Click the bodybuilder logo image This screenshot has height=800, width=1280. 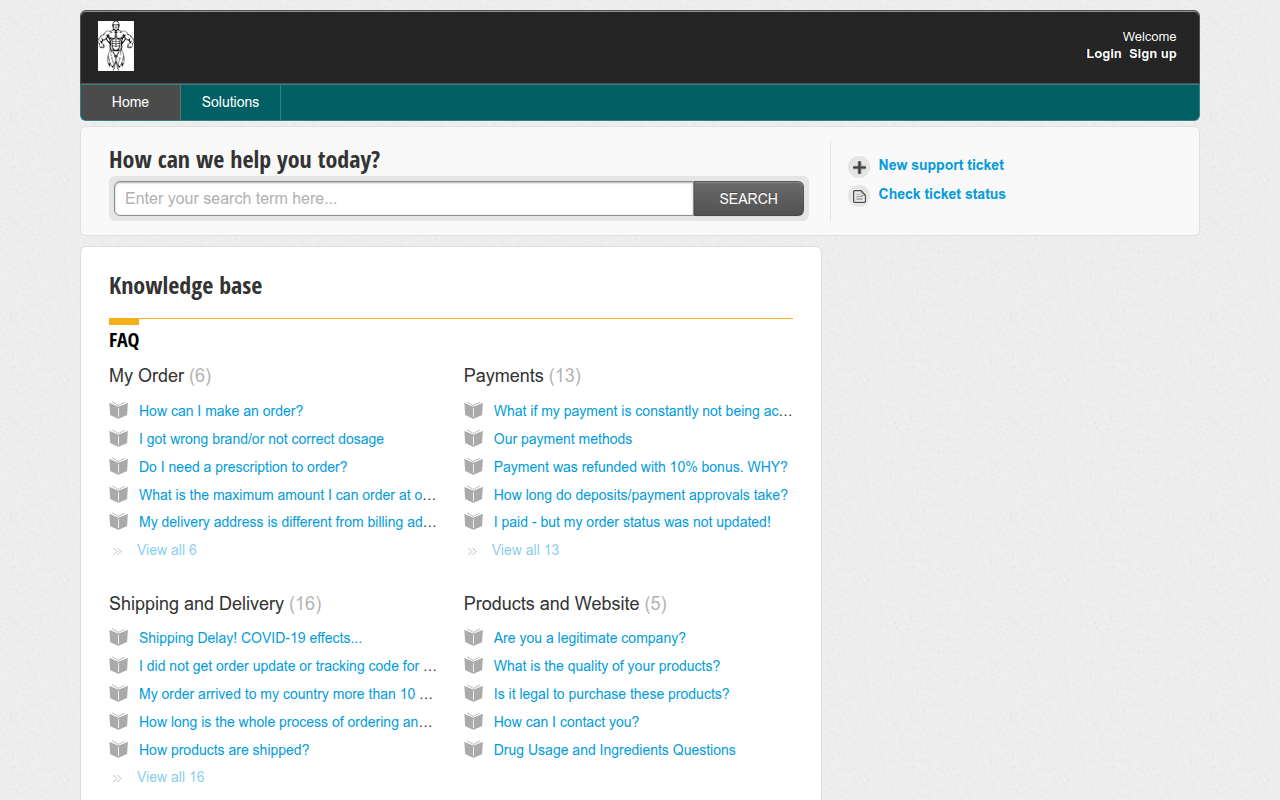pyautogui.click(x=116, y=46)
